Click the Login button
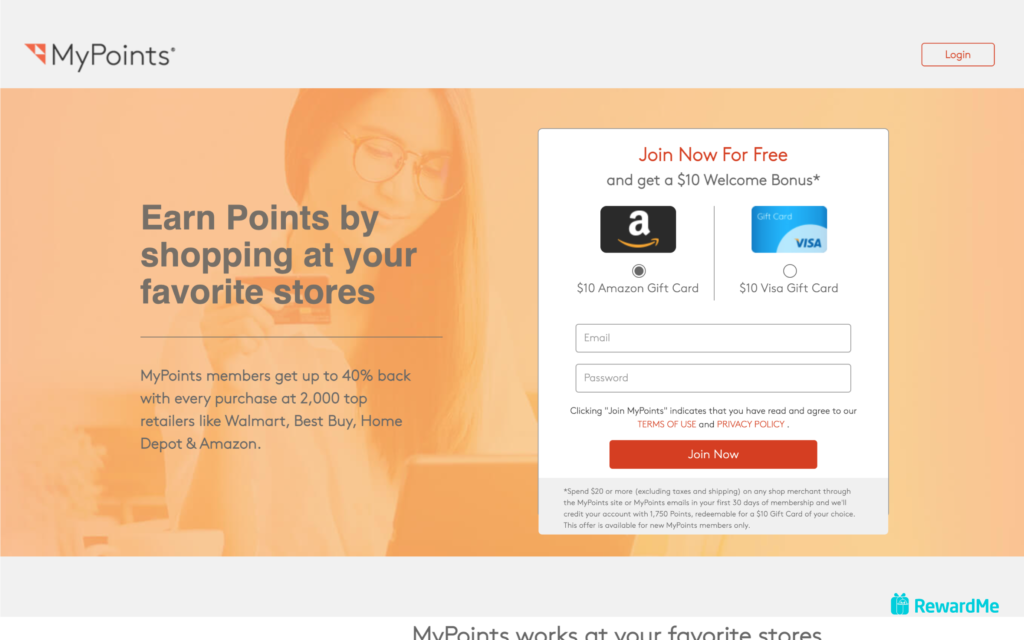This screenshot has width=1024, height=640. click(957, 54)
